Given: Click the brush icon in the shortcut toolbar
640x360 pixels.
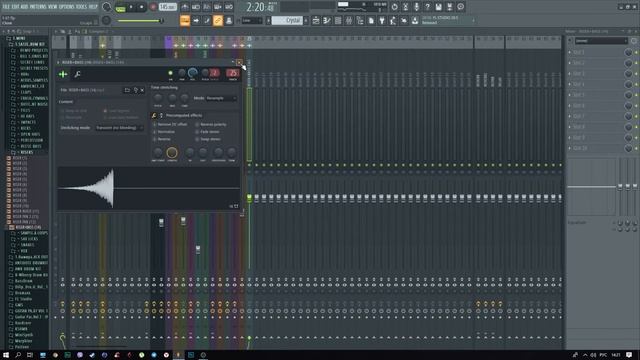Looking at the screenshot, I should [207, 20].
